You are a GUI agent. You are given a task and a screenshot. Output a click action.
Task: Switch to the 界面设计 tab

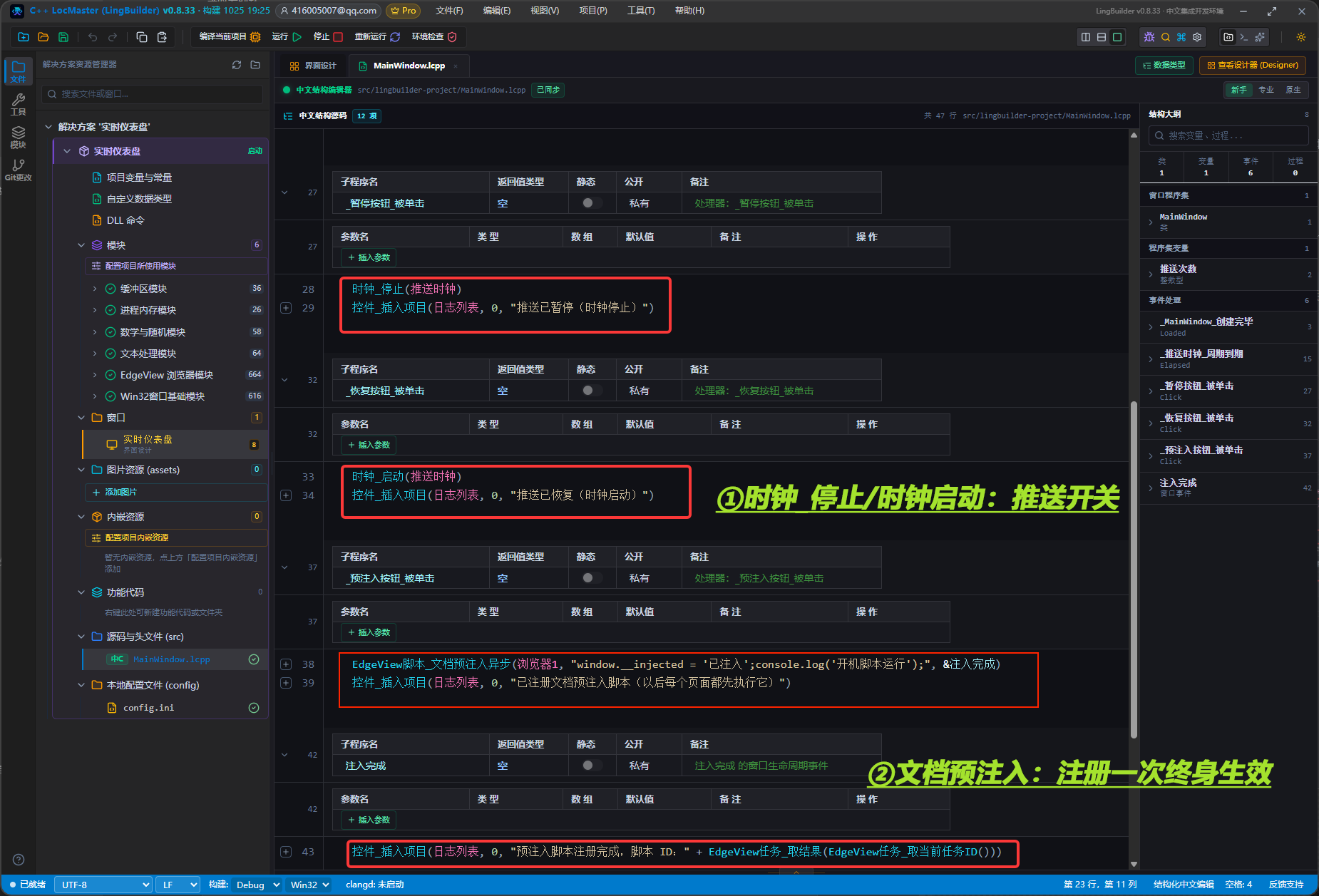pos(313,66)
